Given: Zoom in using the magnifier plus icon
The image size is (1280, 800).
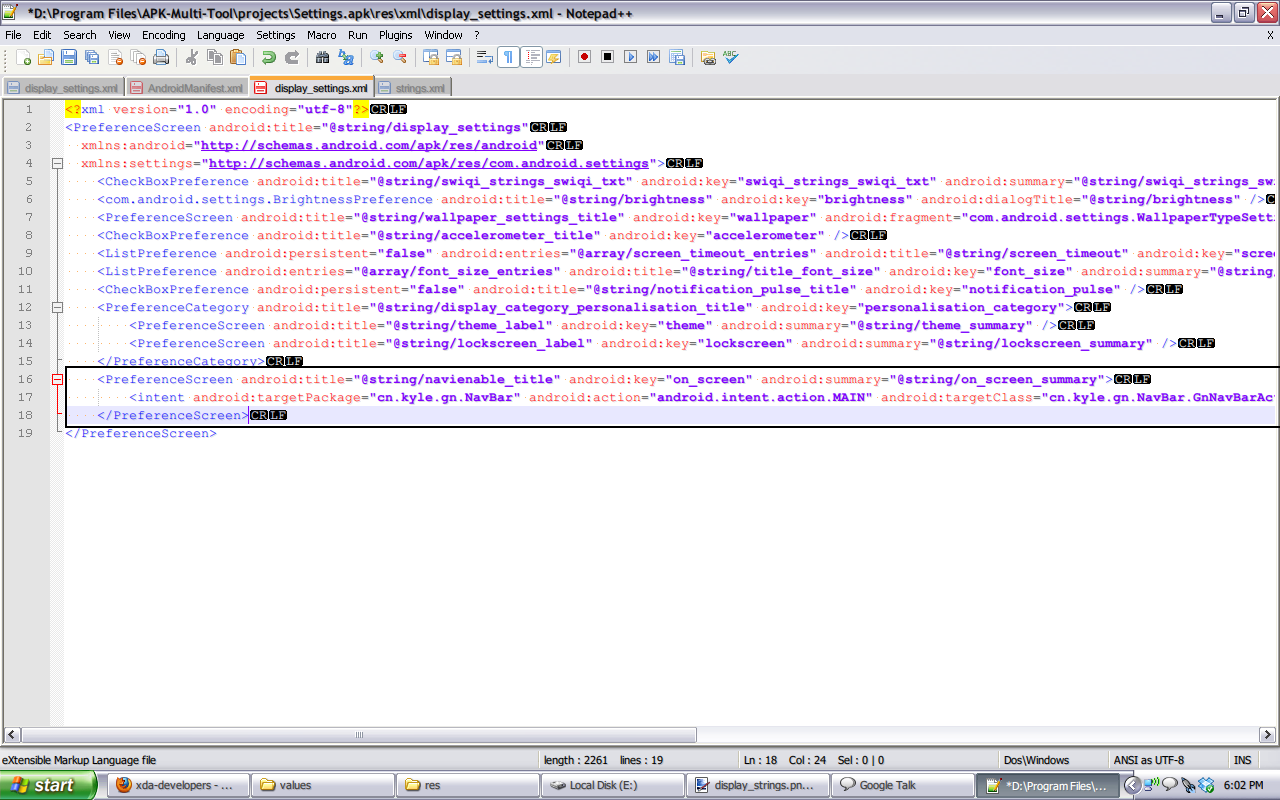Looking at the screenshot, I should coord(377,57).
